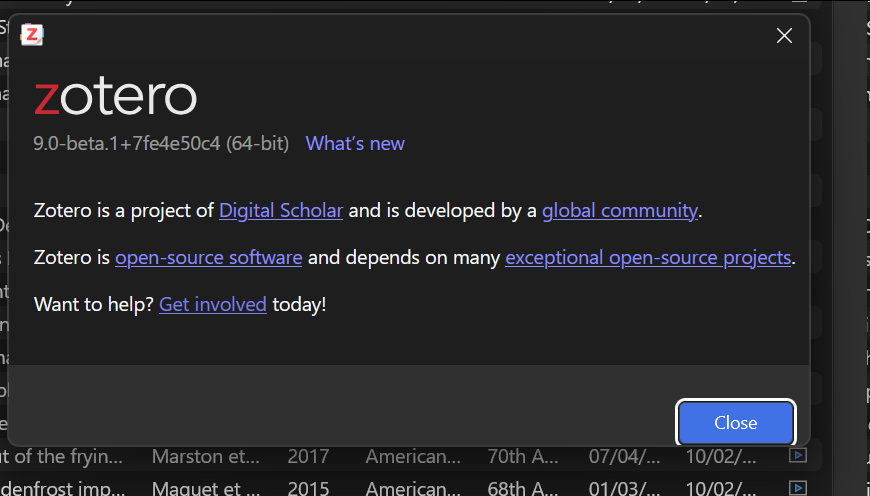This screenshot has height=496, width=870.
Task: Click attachment icon in the Marston et... row
Action: tap(798, 455)
